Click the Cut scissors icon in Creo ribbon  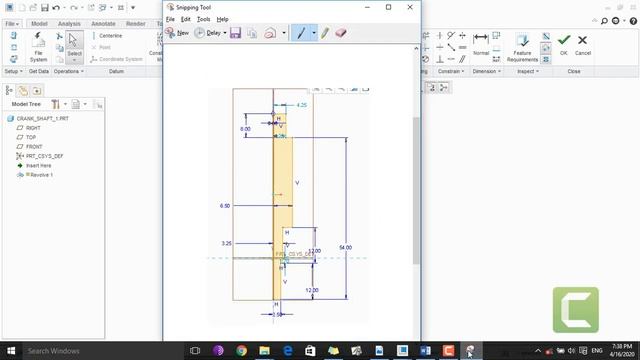pos(60,36)
